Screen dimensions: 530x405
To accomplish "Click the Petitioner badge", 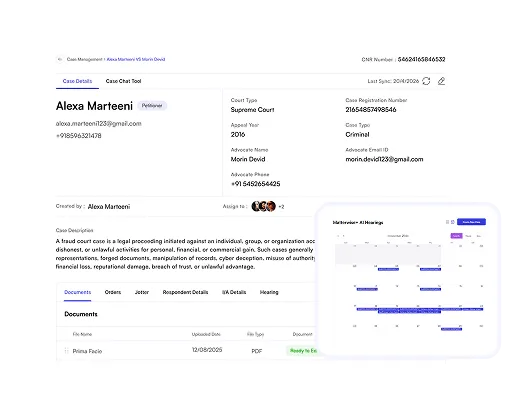I will (152, 106).
